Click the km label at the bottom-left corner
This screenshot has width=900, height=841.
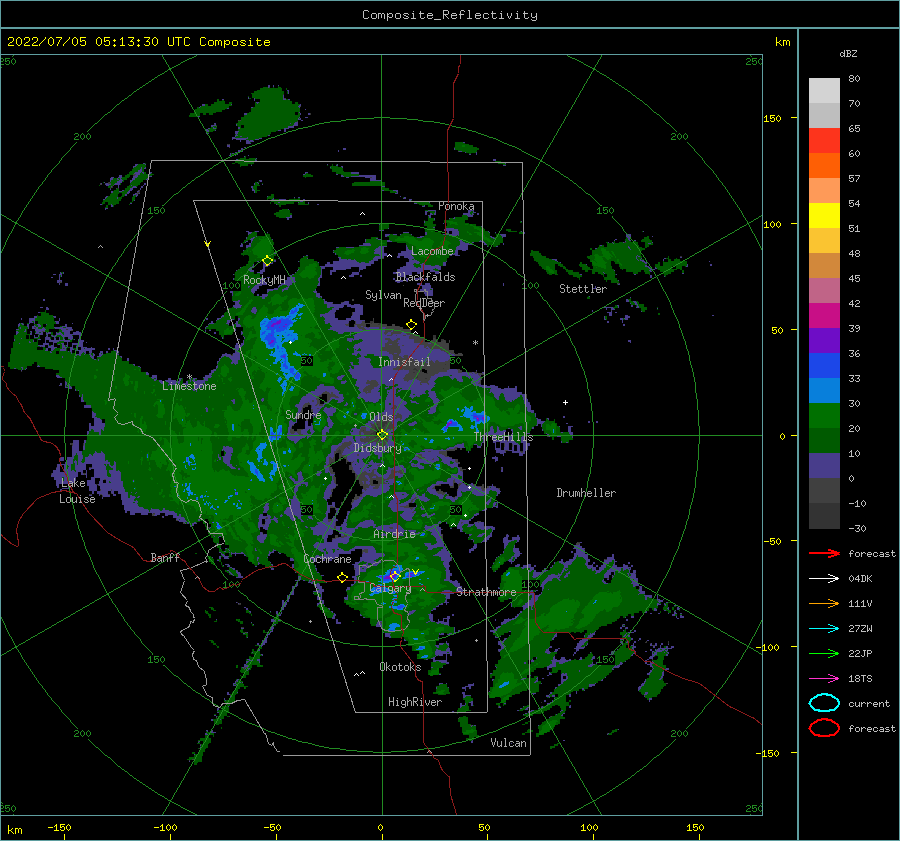point(14,830)
